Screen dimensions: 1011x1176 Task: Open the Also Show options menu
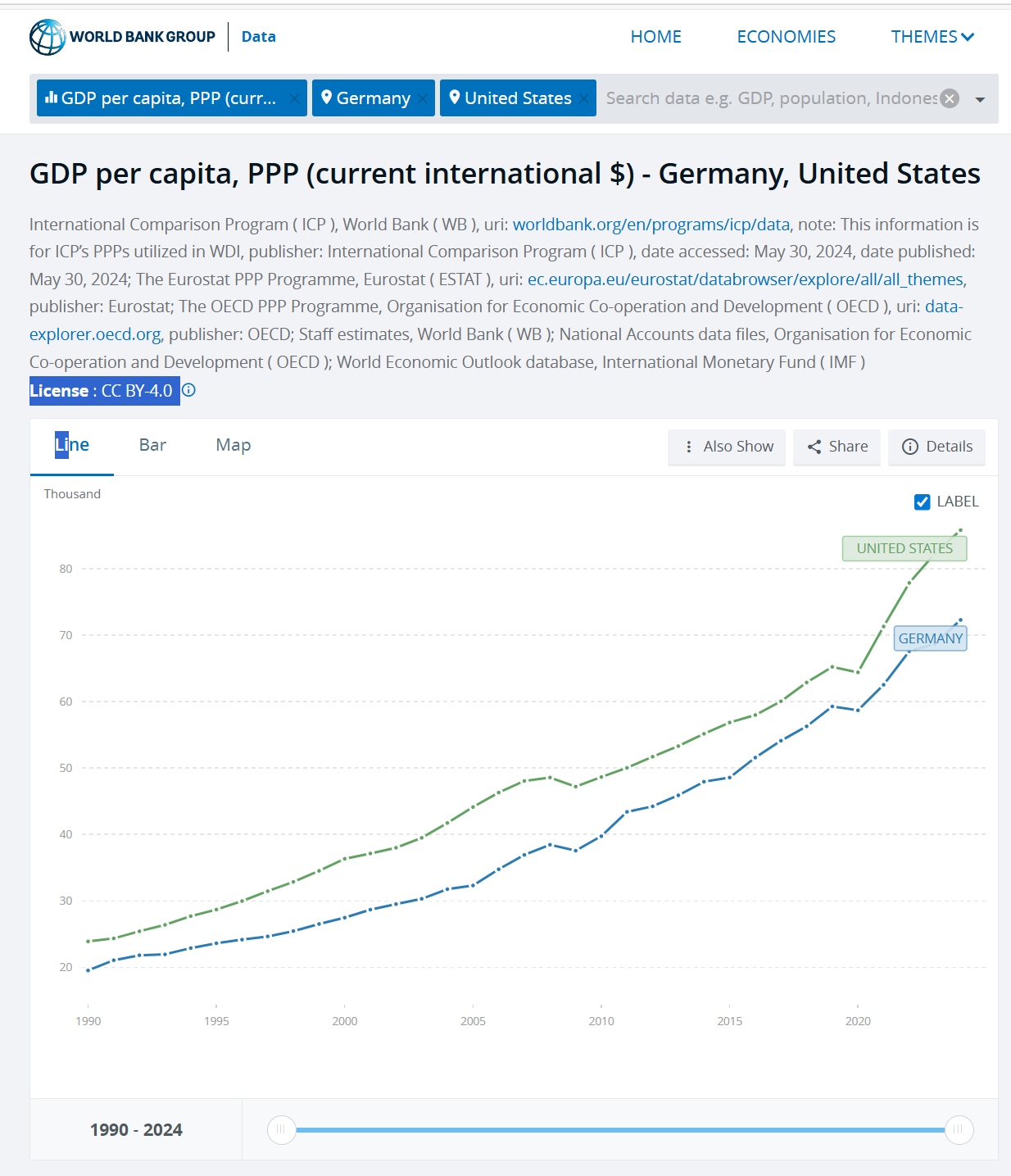(727, 447)
